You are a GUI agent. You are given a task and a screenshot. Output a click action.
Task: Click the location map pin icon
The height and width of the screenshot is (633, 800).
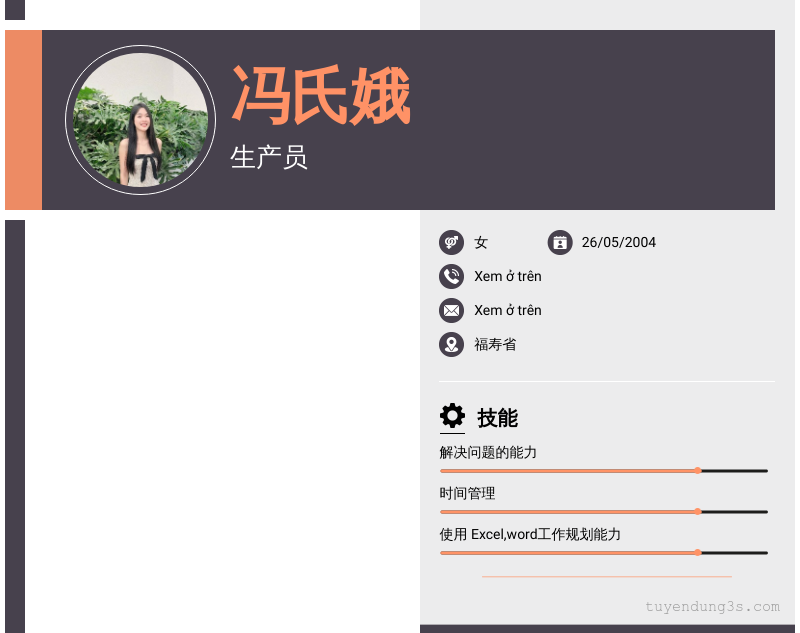[x=451, y=345]
